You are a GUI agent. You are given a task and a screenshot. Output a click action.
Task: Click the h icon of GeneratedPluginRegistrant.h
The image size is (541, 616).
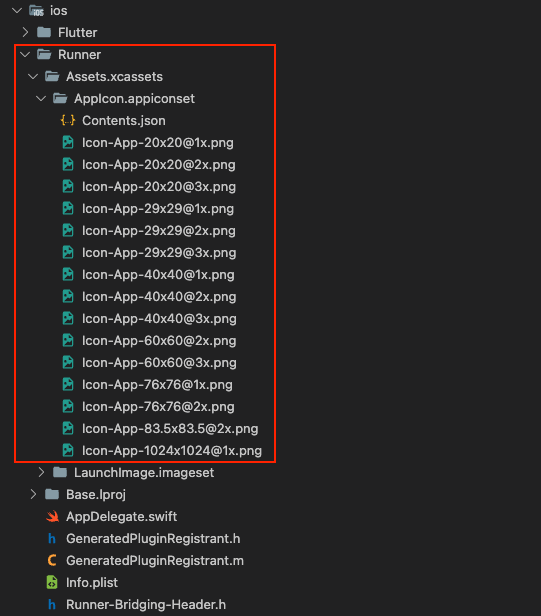51,538
